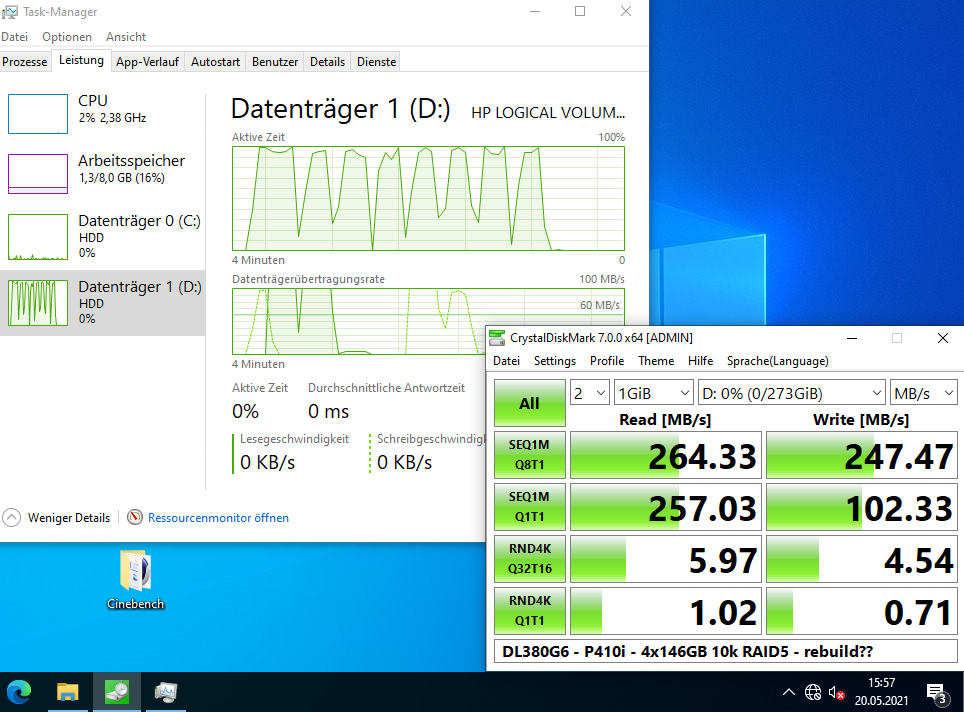The width and height of the screenshot is (964, 712).
Task: Click the muted speaker volume icon
Action: click(x=836, y=693)
